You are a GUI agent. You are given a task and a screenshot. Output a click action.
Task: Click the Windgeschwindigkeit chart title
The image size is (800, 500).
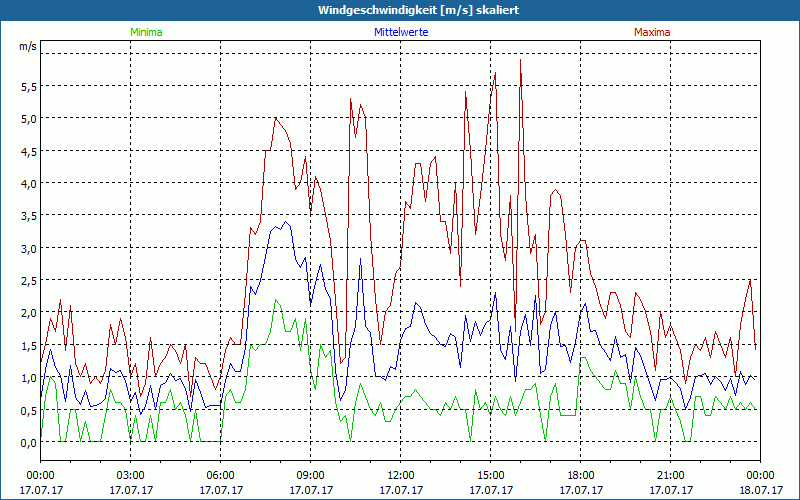point(418,10)
